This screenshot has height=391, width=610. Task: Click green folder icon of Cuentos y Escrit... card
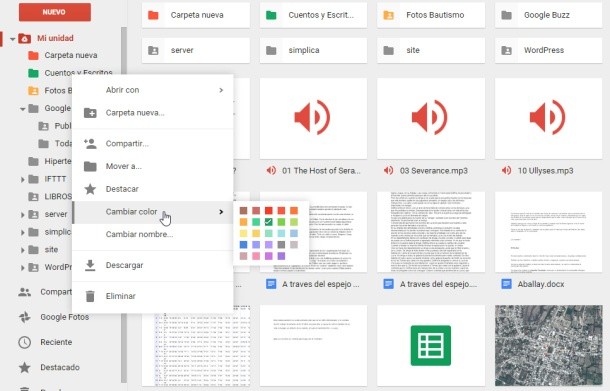271,15
